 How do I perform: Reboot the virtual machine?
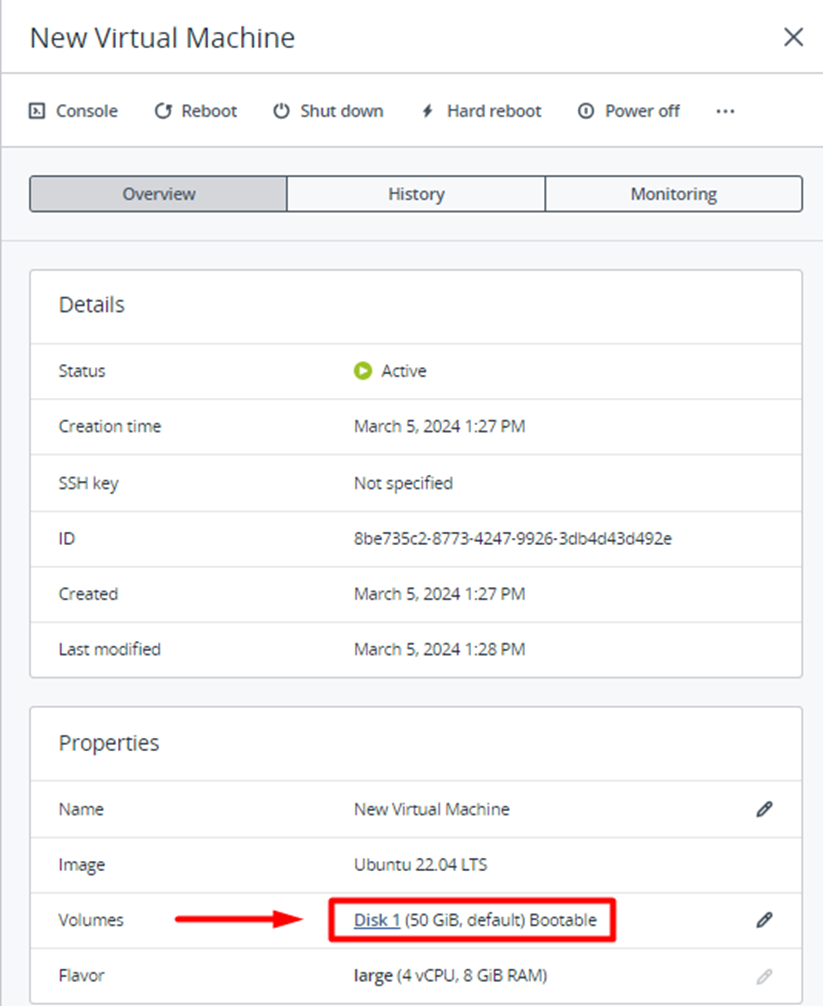coord(196,111)
